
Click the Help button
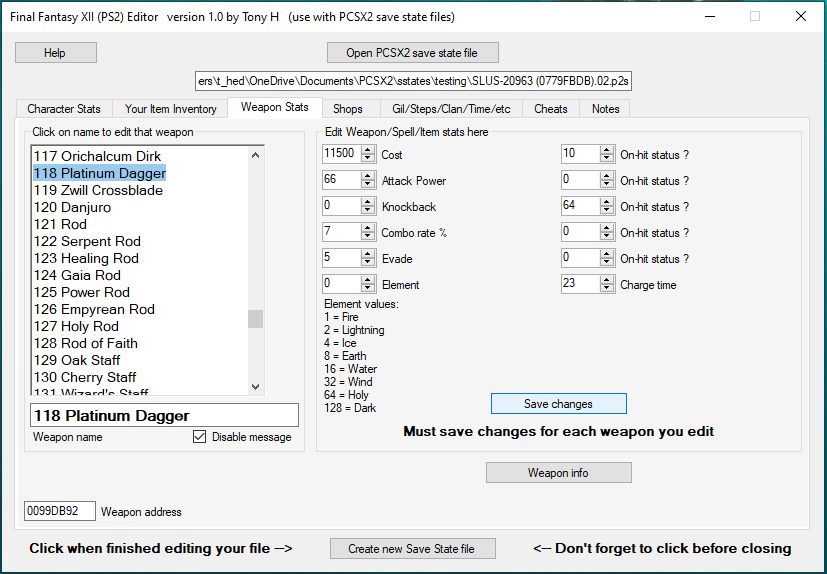point(55,53)
